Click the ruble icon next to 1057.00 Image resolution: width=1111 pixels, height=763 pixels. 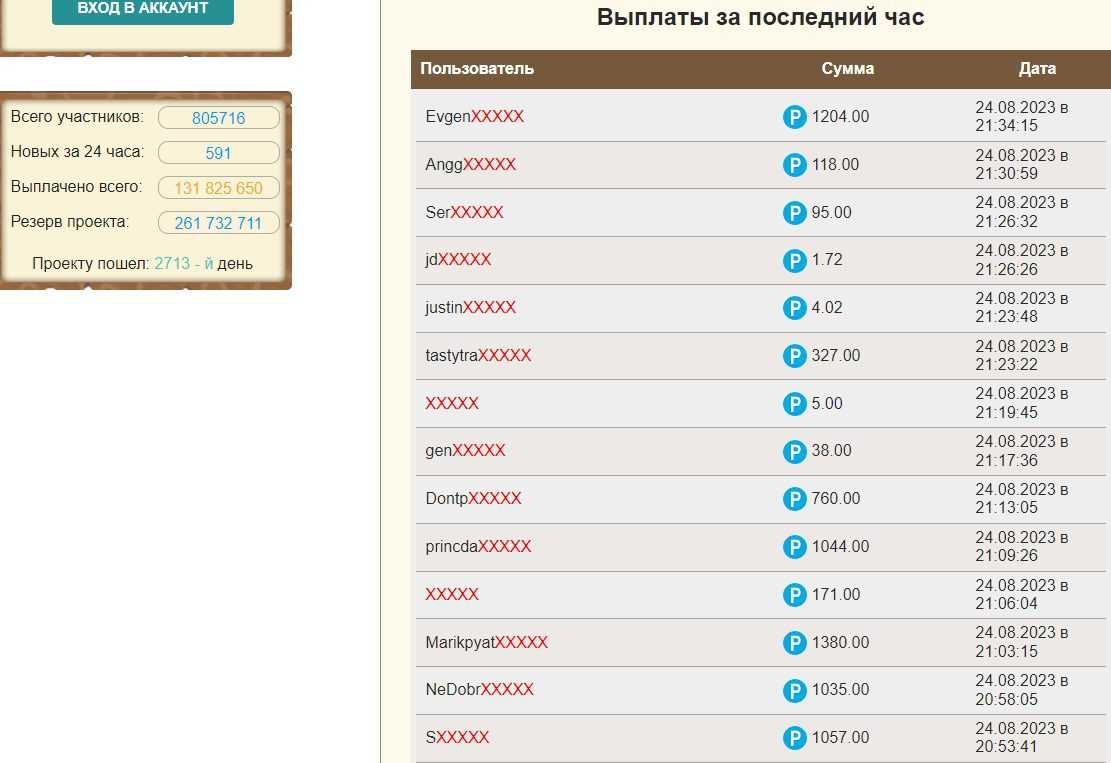[794, 738]
